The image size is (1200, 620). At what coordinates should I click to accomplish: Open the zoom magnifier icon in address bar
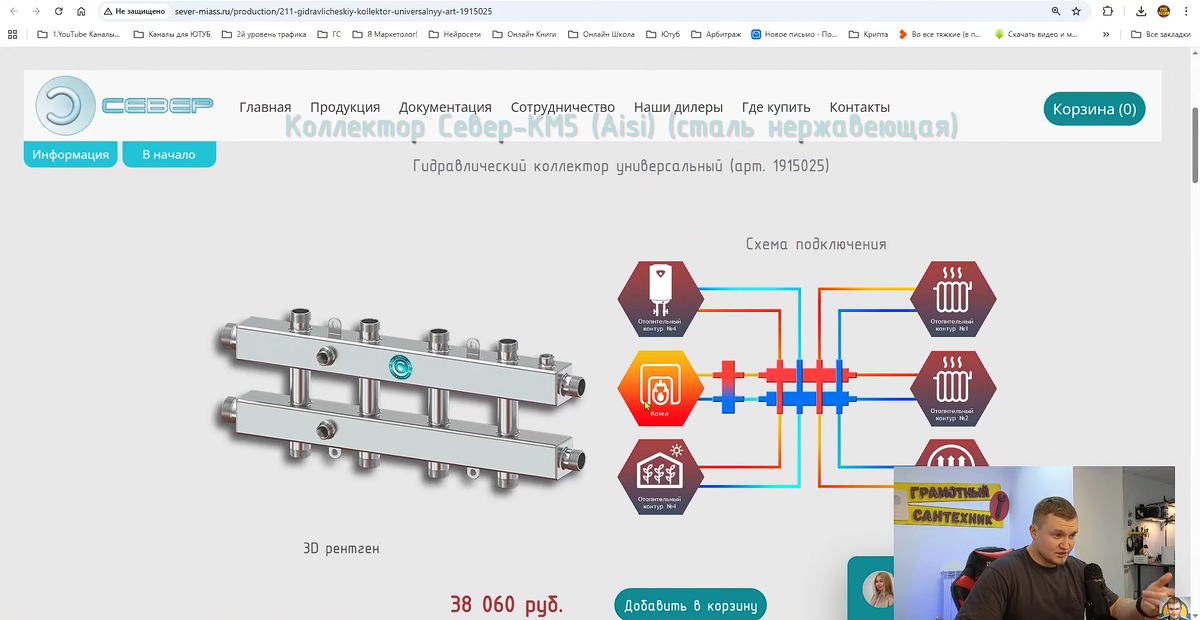point(1056,11)
